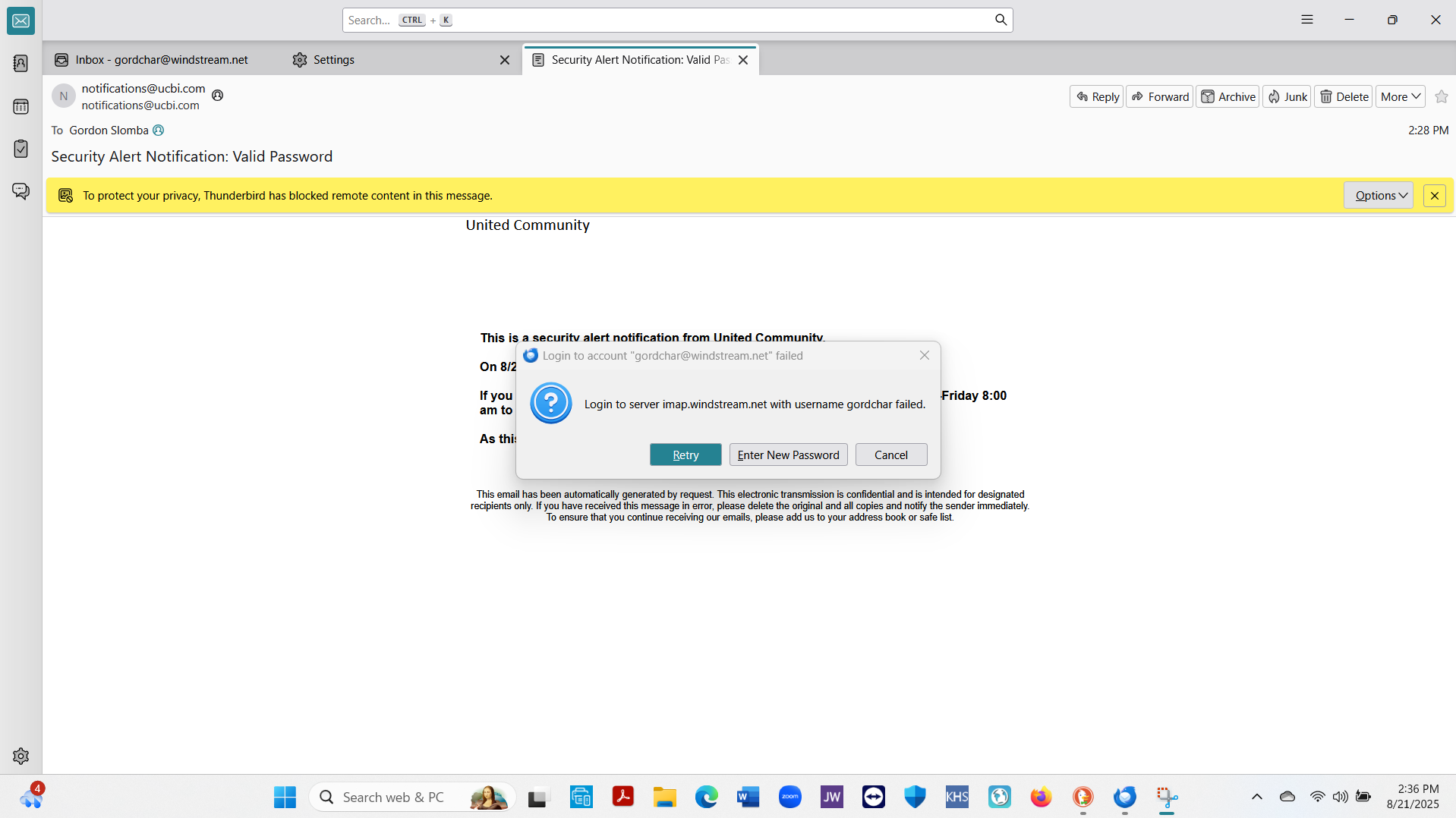Click the sender avatar letter N
1456x818 pixels.
(64, 96)
